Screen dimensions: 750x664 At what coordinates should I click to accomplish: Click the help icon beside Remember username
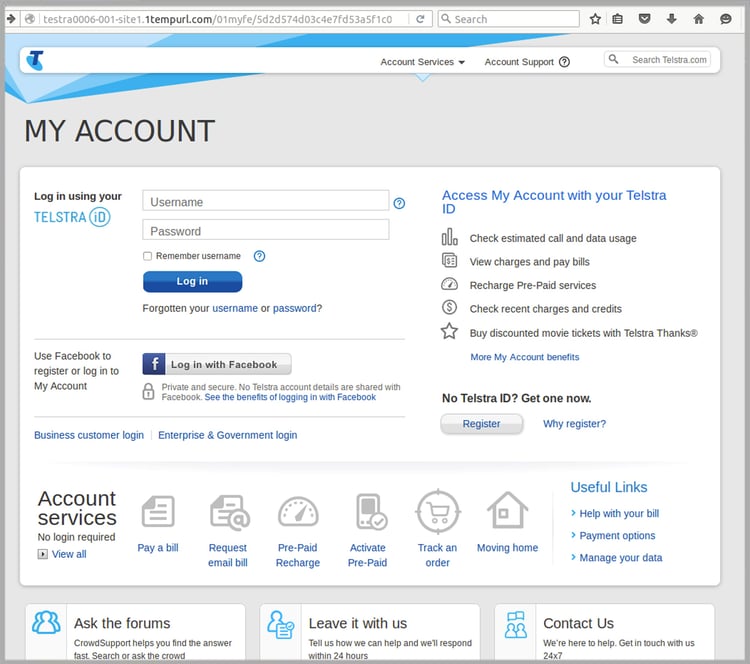coord(259,256)
